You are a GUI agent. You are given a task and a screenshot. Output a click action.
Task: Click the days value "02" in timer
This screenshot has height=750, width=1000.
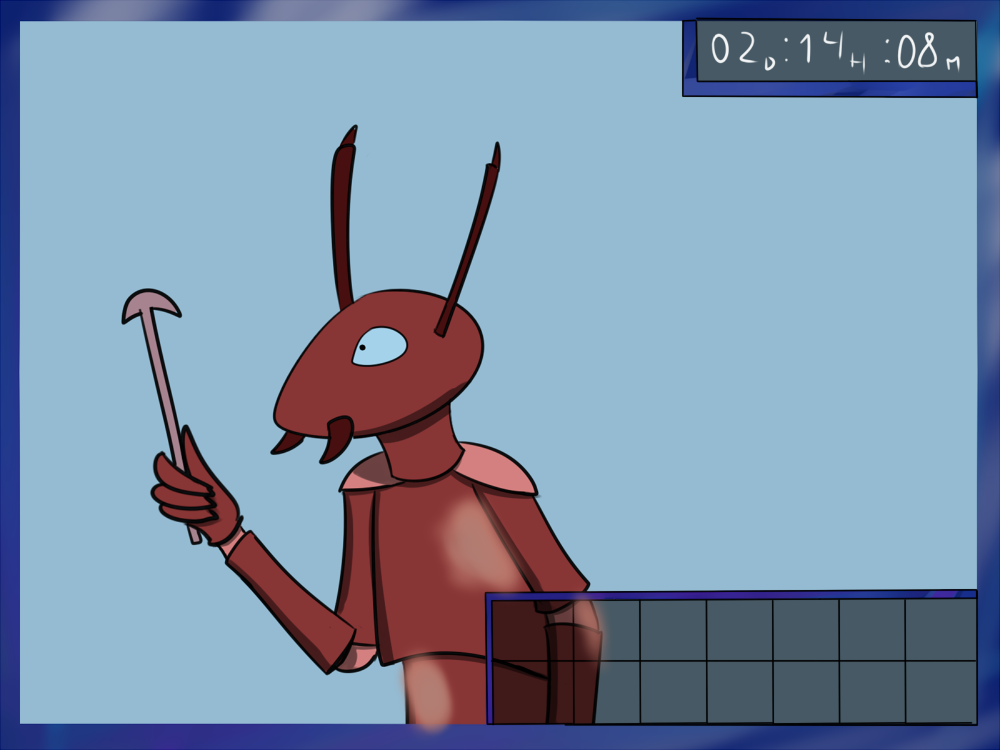735,52
